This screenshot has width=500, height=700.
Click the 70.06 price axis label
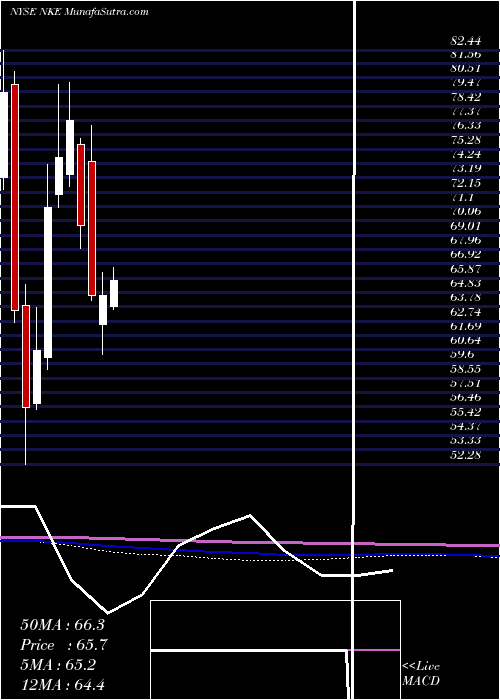[466, 212]
